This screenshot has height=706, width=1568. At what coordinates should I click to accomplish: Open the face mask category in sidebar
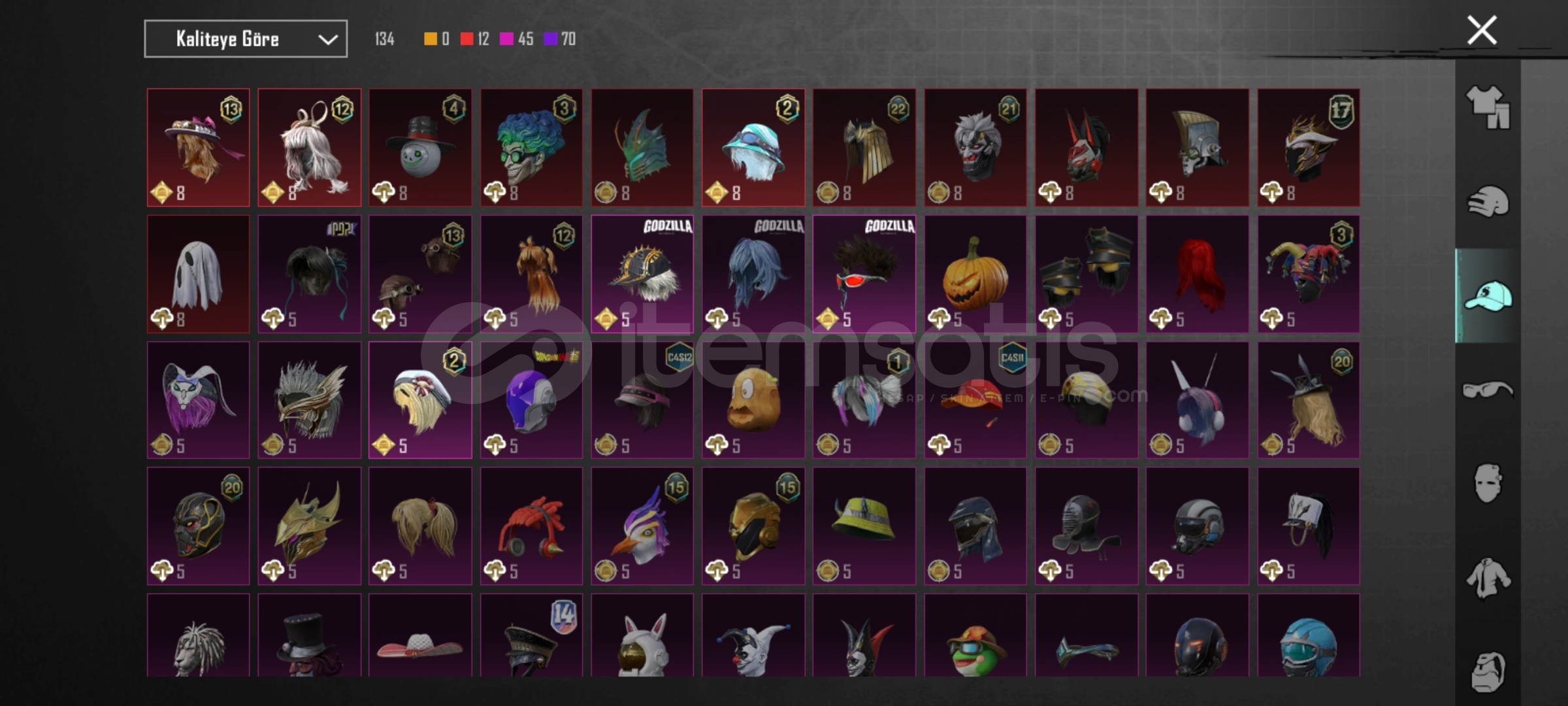click(x=1488, y=483)
